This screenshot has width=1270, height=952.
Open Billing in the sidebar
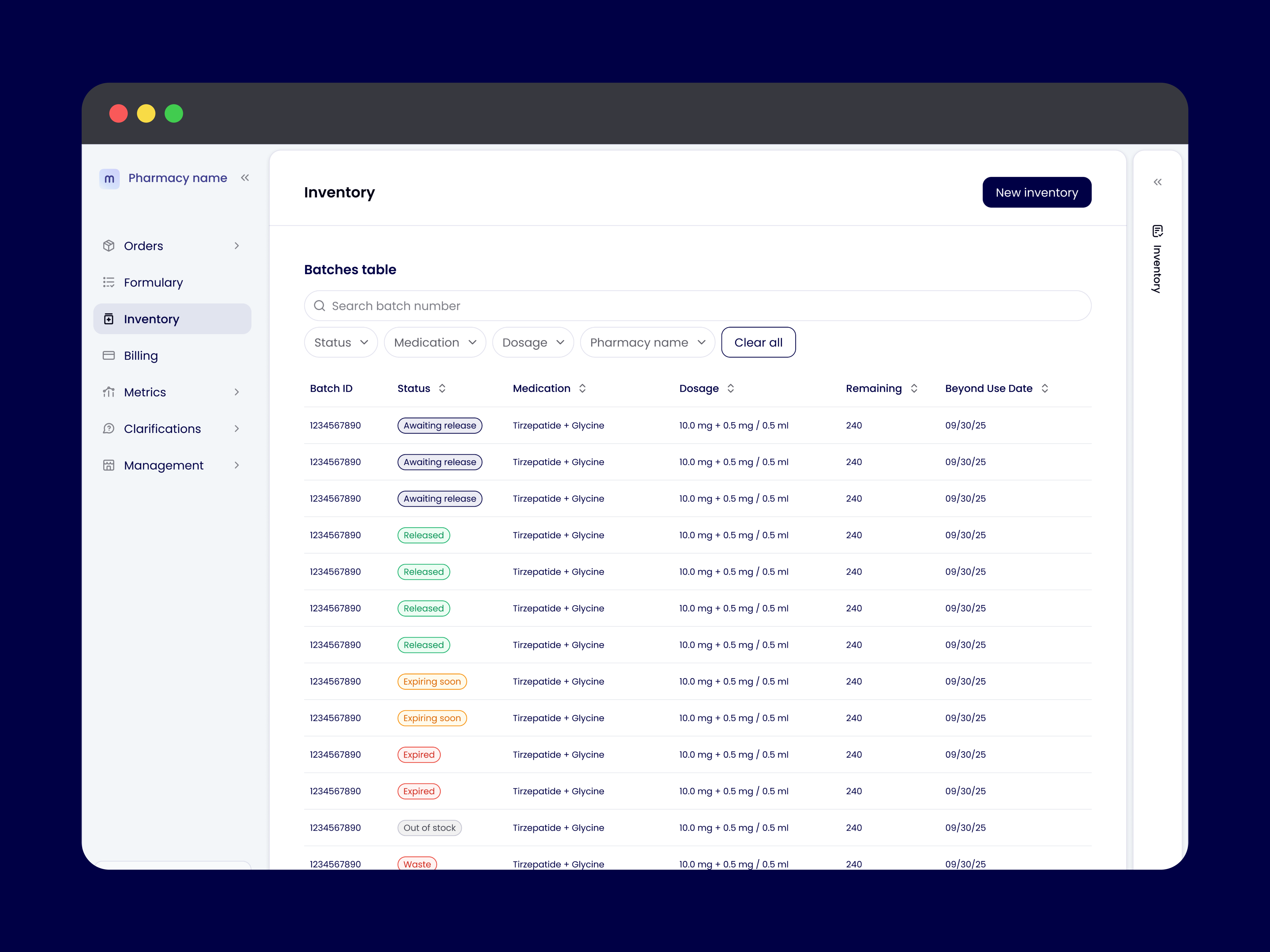coord(172,356)
